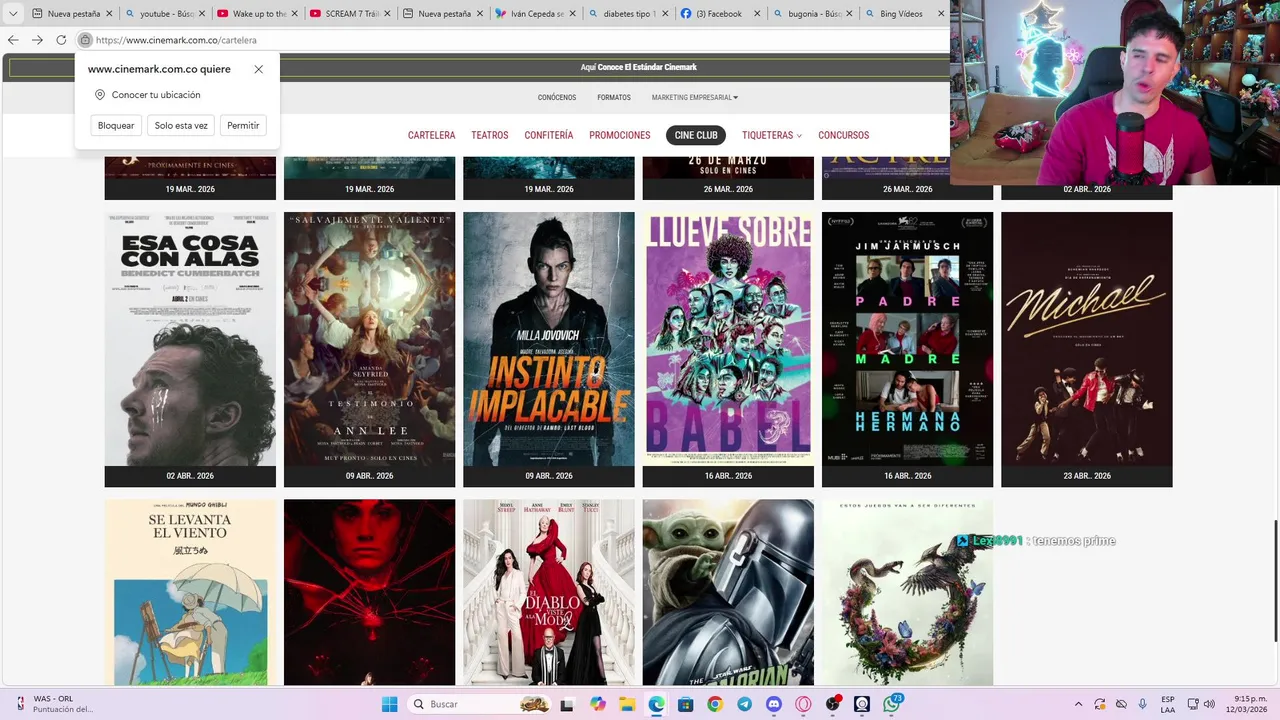Open El Testamento de Ann Lee poster
The image size is (1280, 720).
pos(369,339)
